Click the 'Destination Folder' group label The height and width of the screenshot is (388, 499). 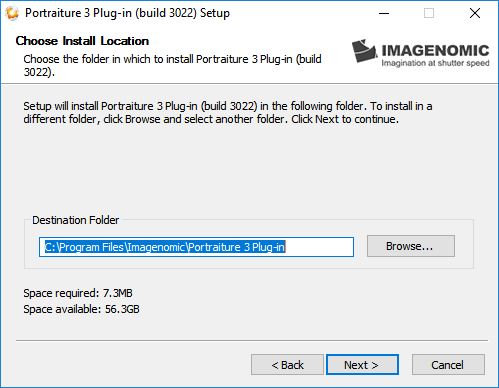point(75,220)
